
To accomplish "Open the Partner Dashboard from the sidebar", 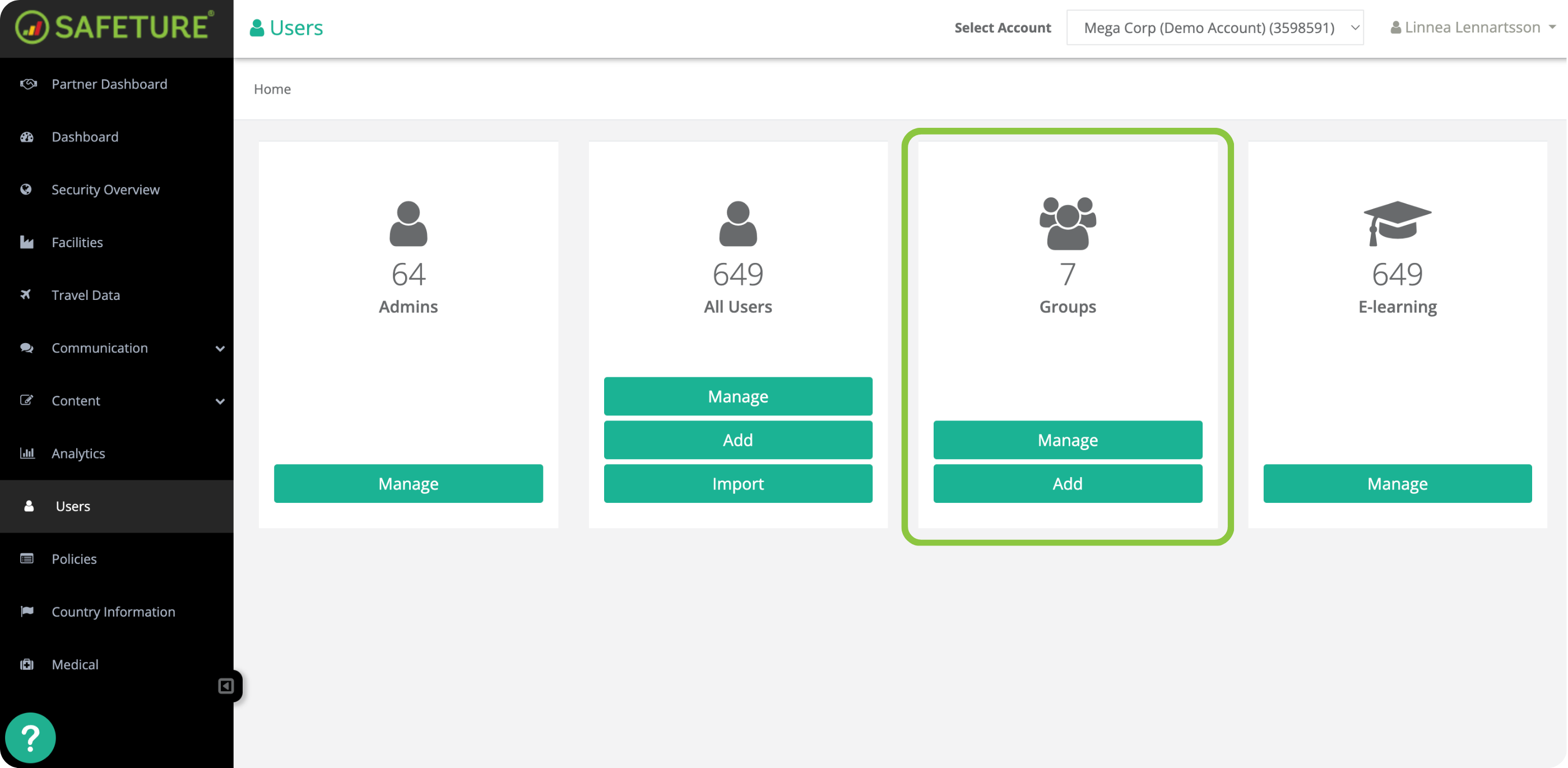I will [109, 84].
